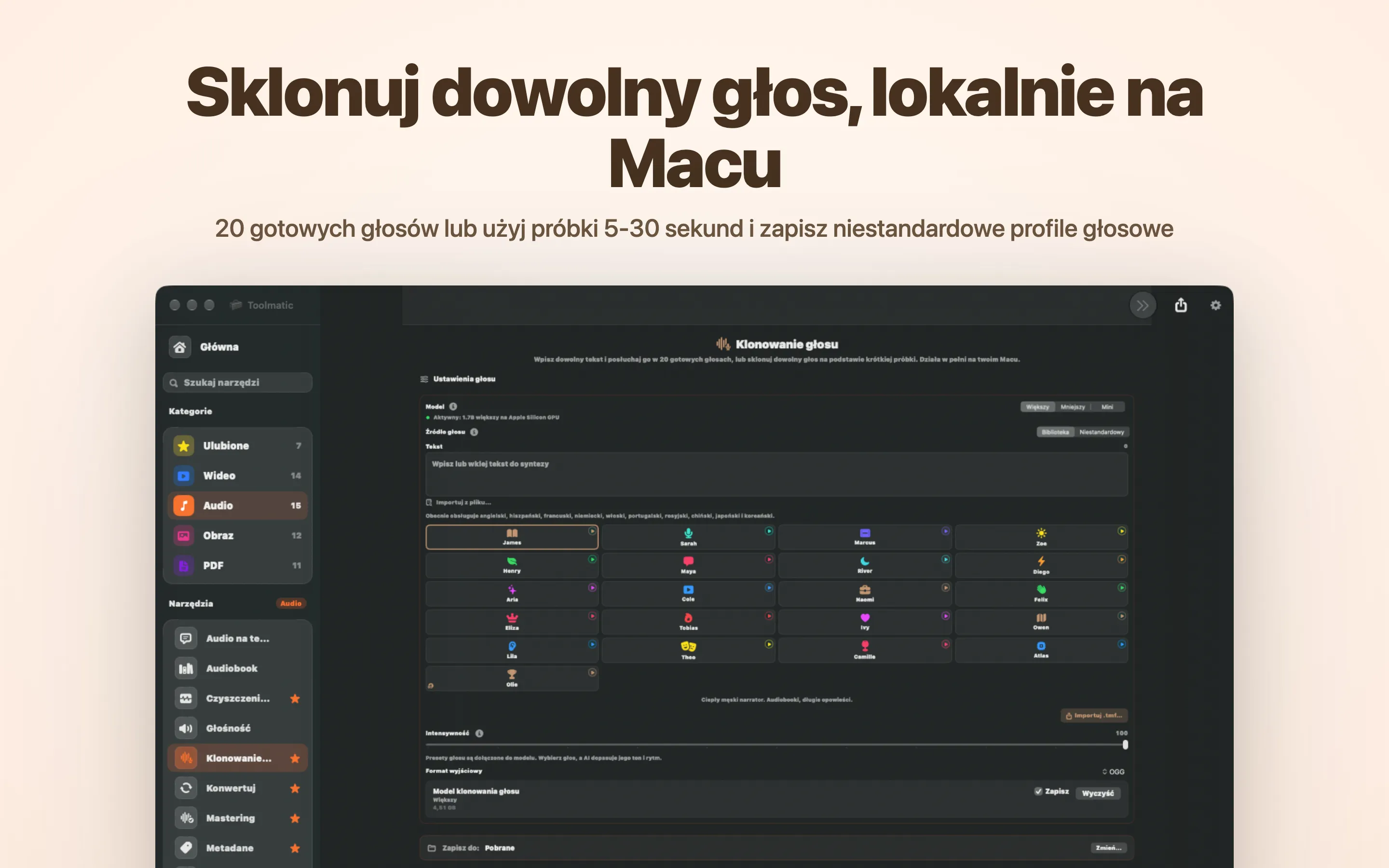The height and width of the screenshot is (868, 1389).
Task: Unfavorite the Klonowanie tool star
Action: pos(295,759)
